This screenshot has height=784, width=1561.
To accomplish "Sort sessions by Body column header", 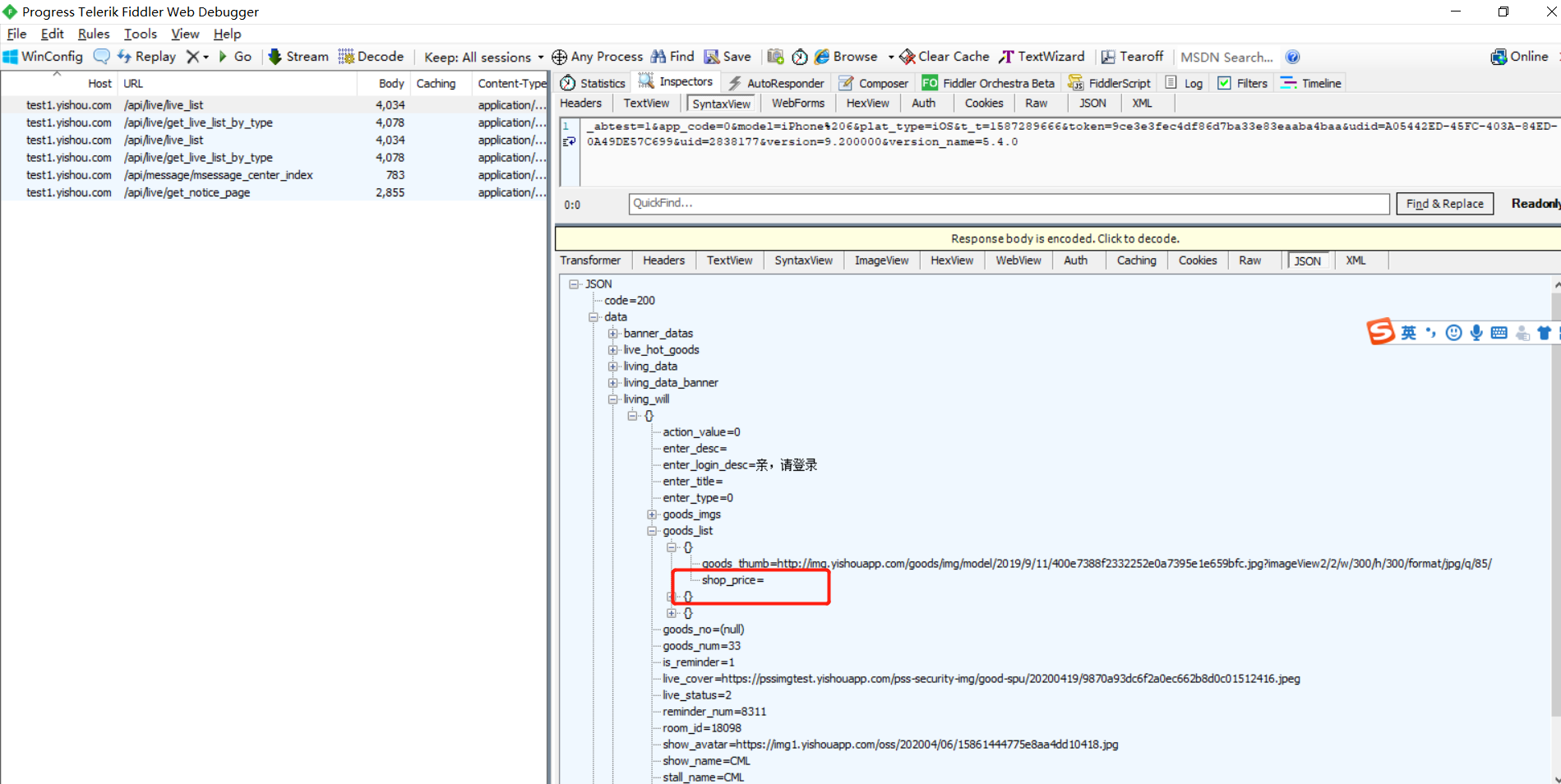I will 385,83.
